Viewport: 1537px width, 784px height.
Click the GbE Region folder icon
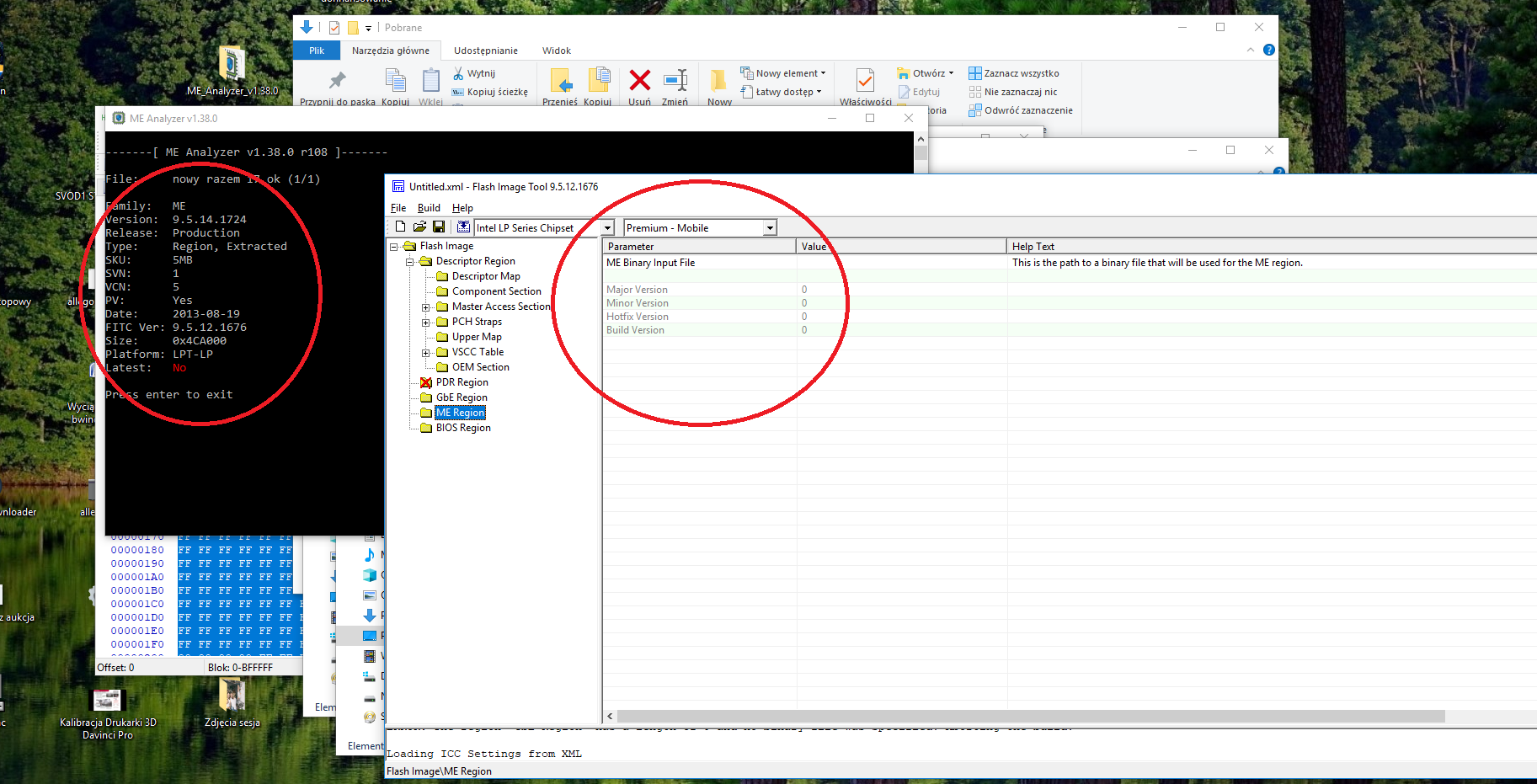tap(426, 397)
